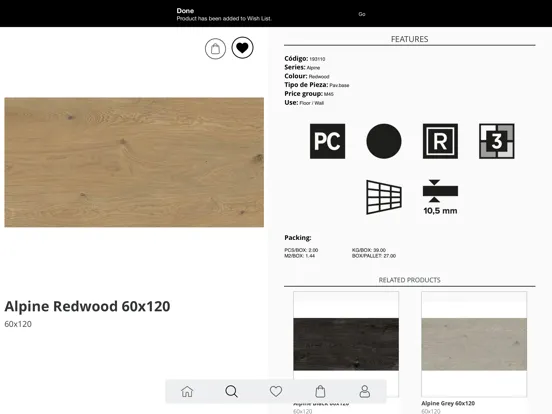Click the Alpine Grey 60x120 title link
Image resolution: width=552 pixels, height=414 pixels.
coord(448,403)
